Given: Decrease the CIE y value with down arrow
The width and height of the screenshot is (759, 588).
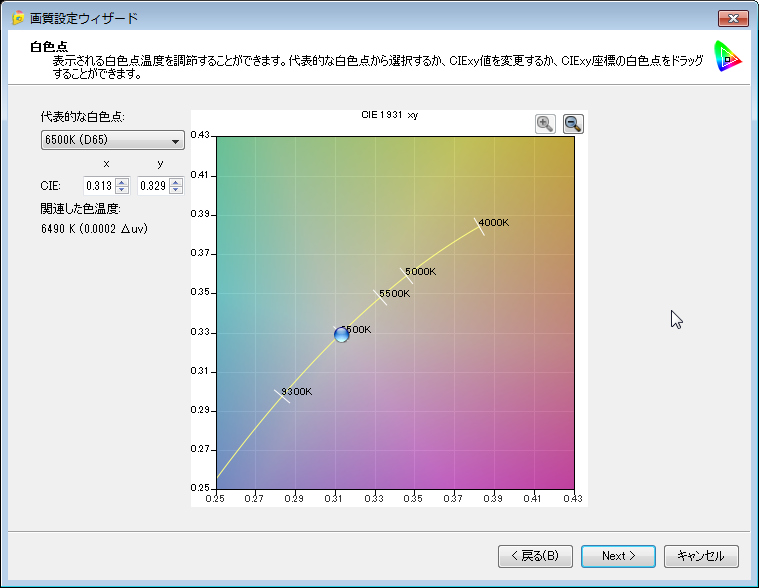Looking at the screenshot, I should 176,189.
